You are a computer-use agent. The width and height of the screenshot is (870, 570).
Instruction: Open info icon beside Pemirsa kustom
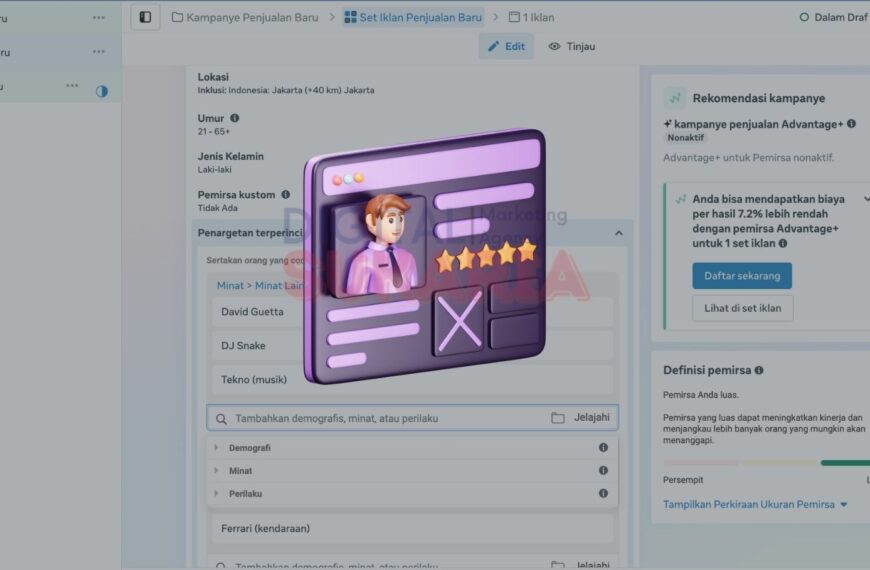tap(286, 195)
